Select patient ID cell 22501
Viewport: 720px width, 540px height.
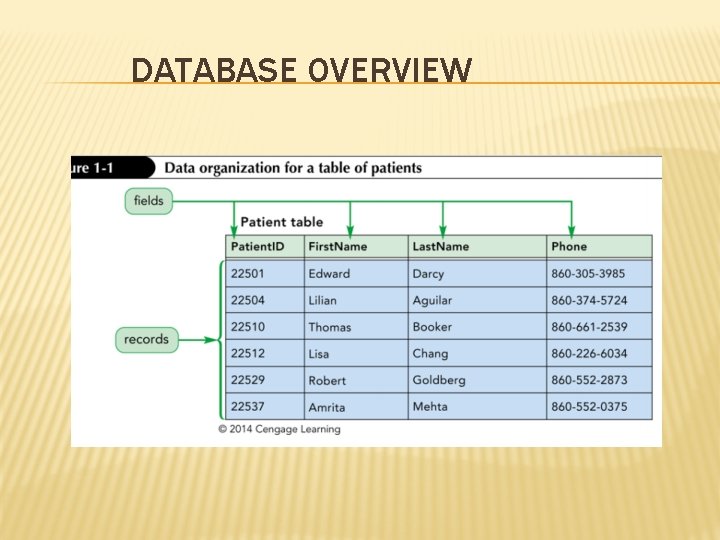click(265, 274)
